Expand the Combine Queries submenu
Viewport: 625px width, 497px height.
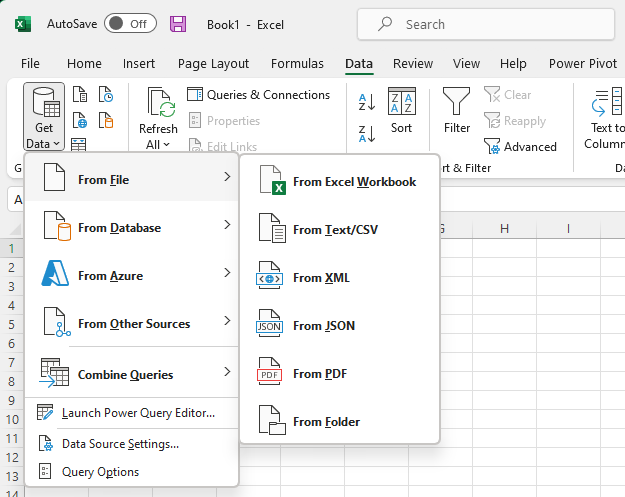(x=131, y=374)
